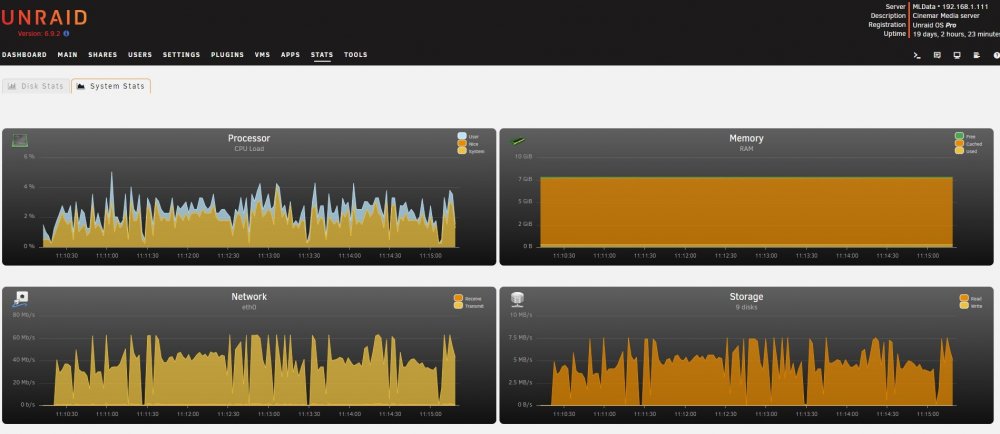Viewport: 1000px width, 434px height.
Task: Open the Settings menu
Action: [181, 55]
